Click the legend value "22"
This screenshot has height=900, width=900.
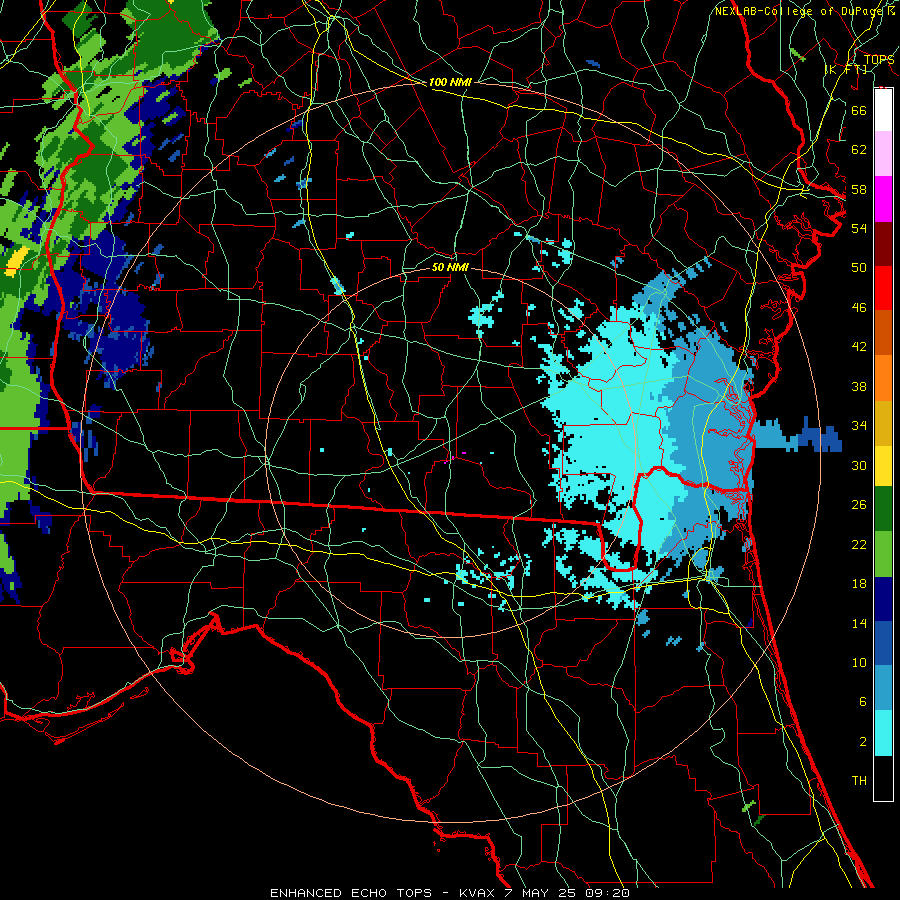(859, 544)
